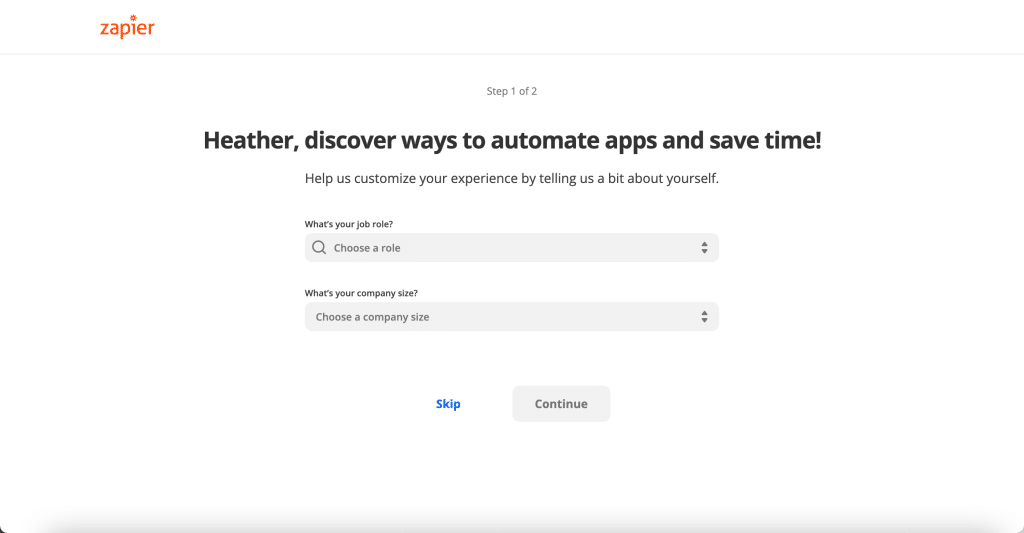Click the "Help us customize your experience" subtitle

point(511,178)
